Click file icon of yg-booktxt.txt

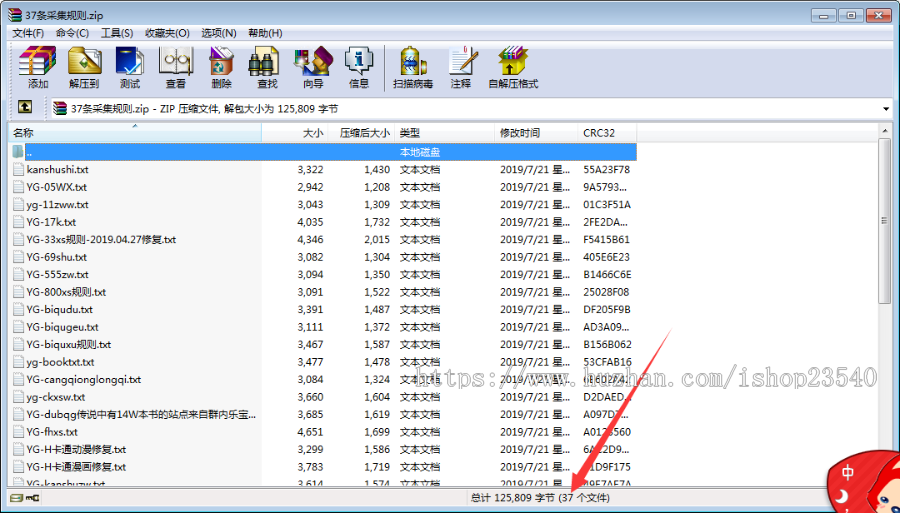click(x=19, y=362)
